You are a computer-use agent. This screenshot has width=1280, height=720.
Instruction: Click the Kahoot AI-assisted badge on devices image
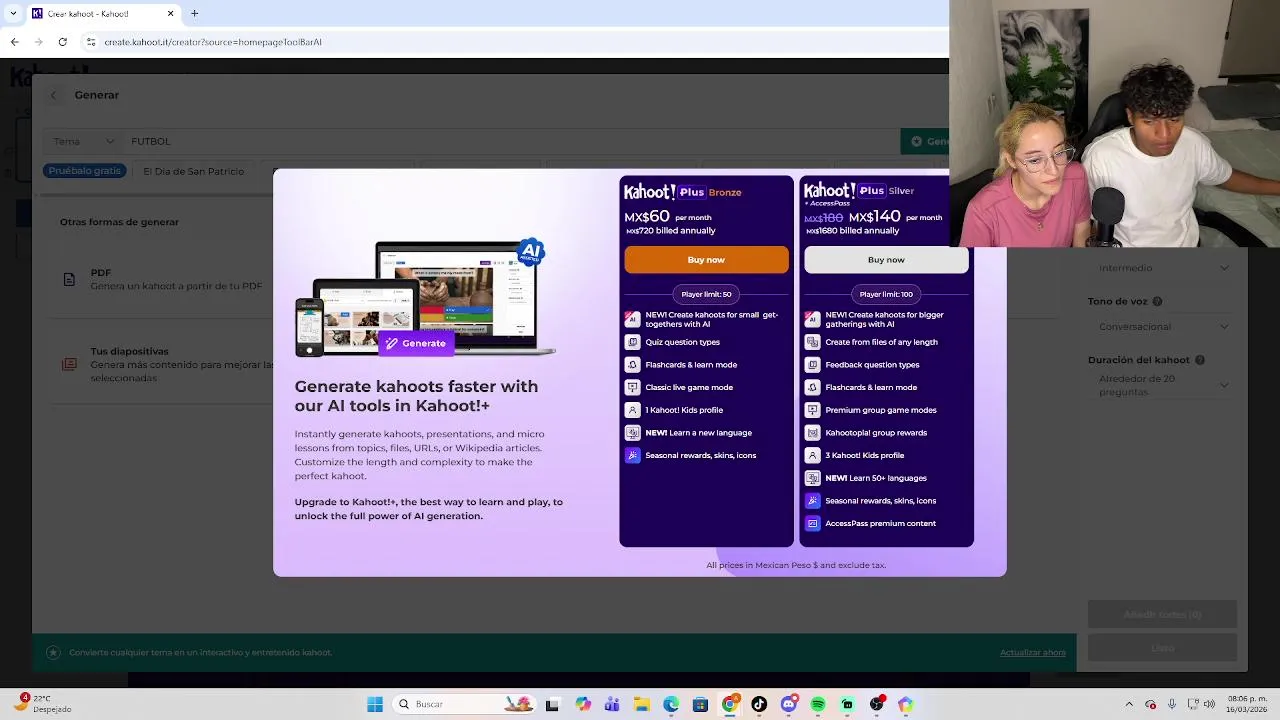pyautogui.click(x=530, y=251)
